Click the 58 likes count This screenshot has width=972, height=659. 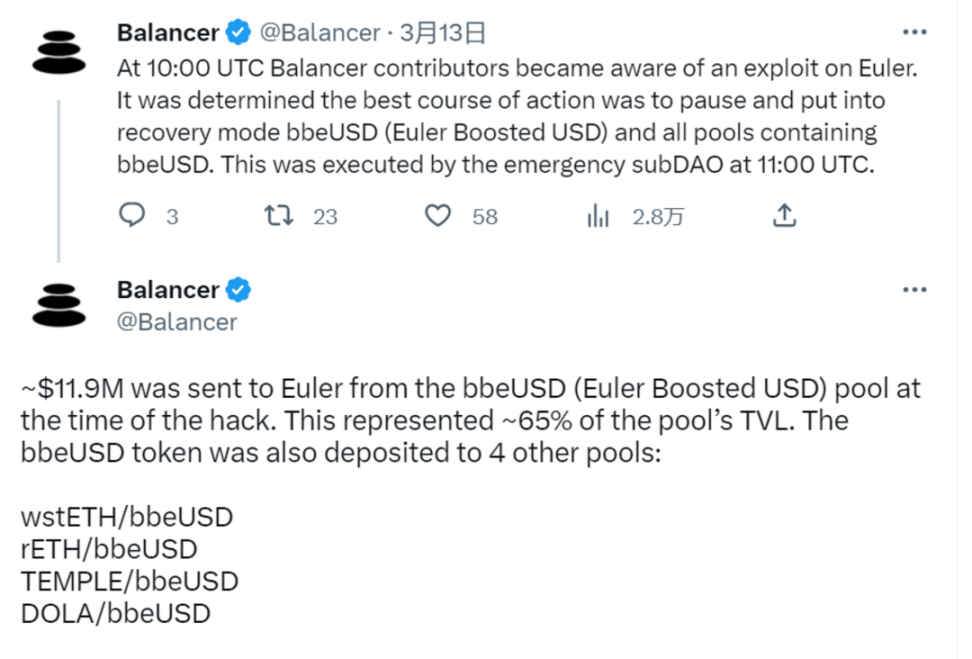[485, 216]
